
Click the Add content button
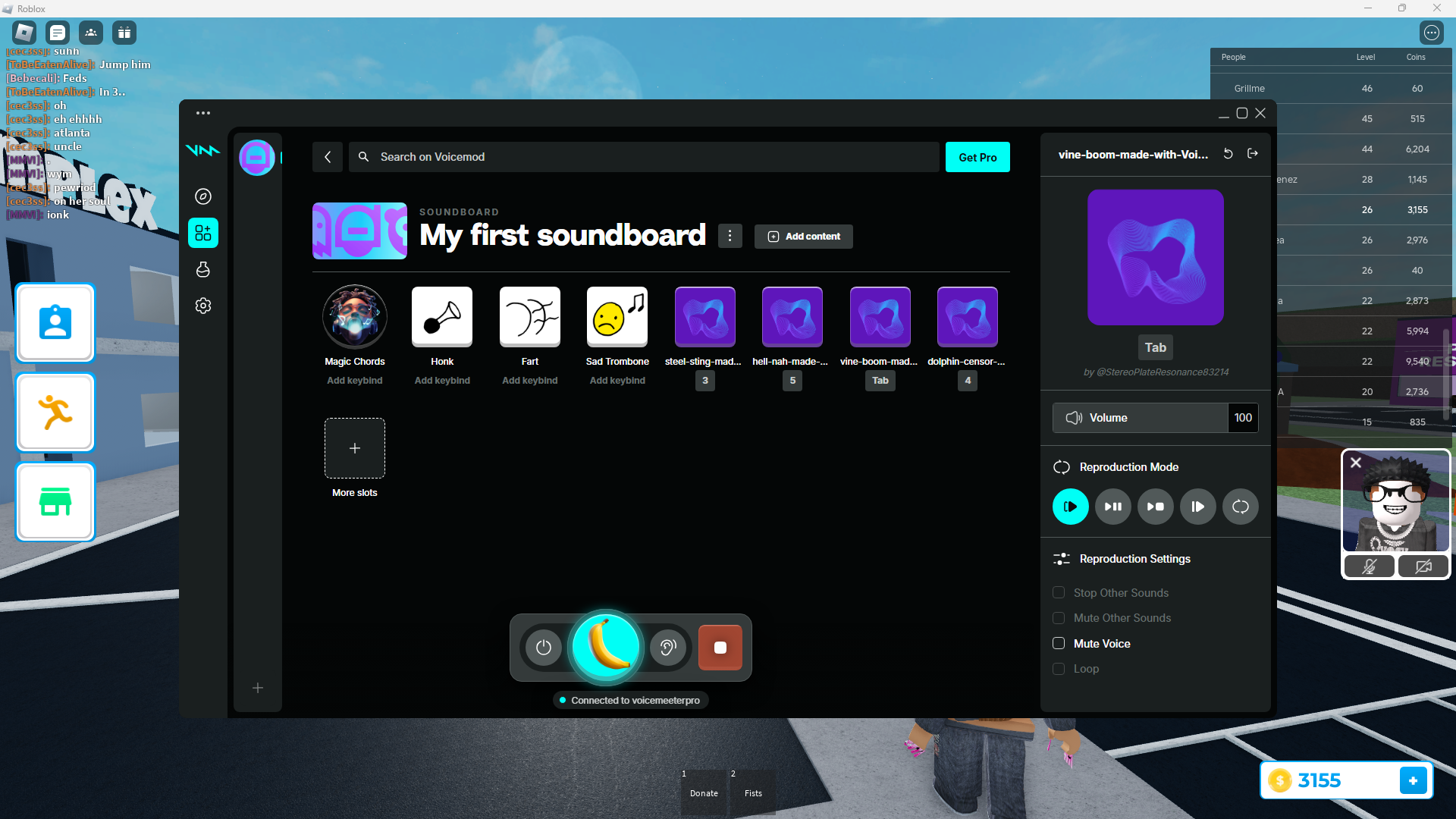[x=804, y=237]
